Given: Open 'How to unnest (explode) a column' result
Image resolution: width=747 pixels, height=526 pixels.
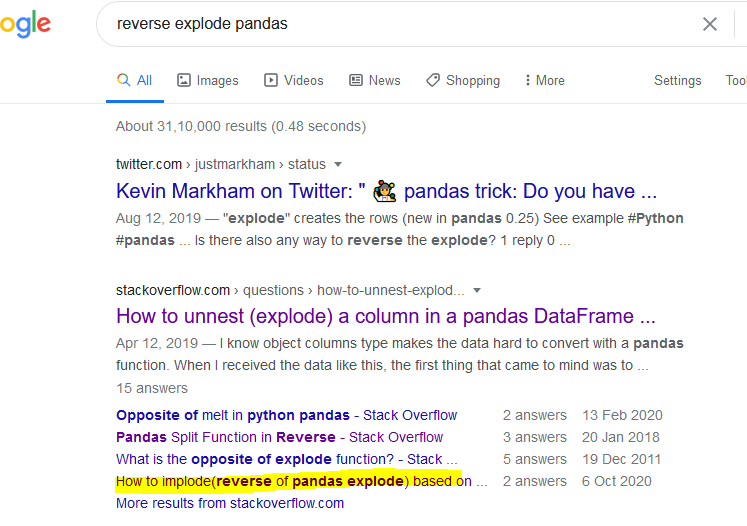Looking at the screenshot, I should click(386, 316).
